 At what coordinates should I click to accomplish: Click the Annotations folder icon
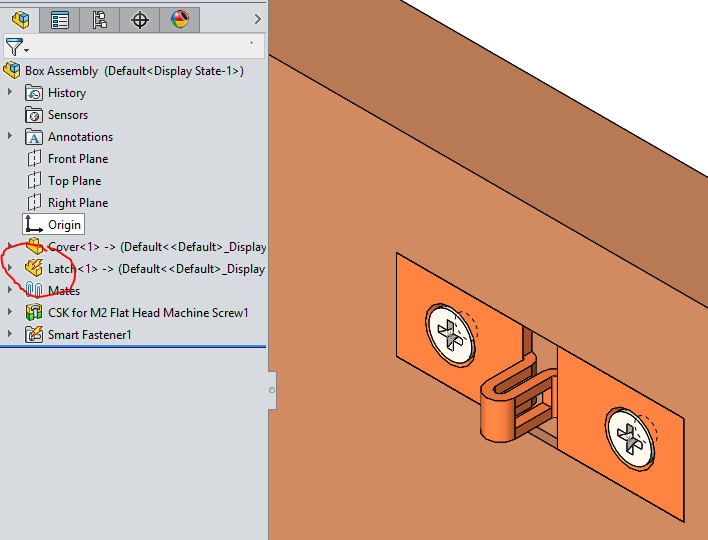click(x=34, y=137)
